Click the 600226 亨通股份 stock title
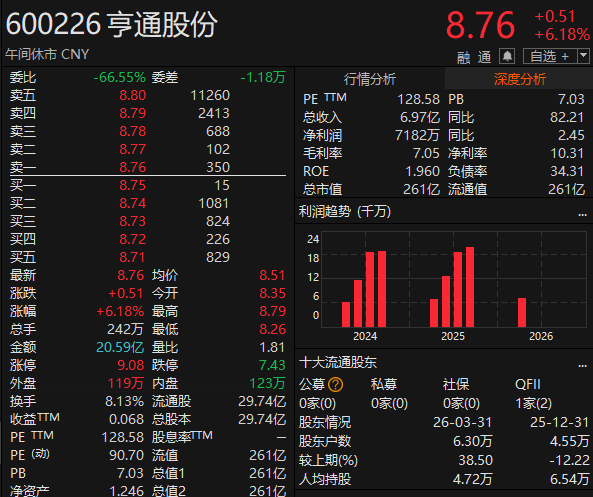This screenshot has height=497, width=593. point(112,25)
